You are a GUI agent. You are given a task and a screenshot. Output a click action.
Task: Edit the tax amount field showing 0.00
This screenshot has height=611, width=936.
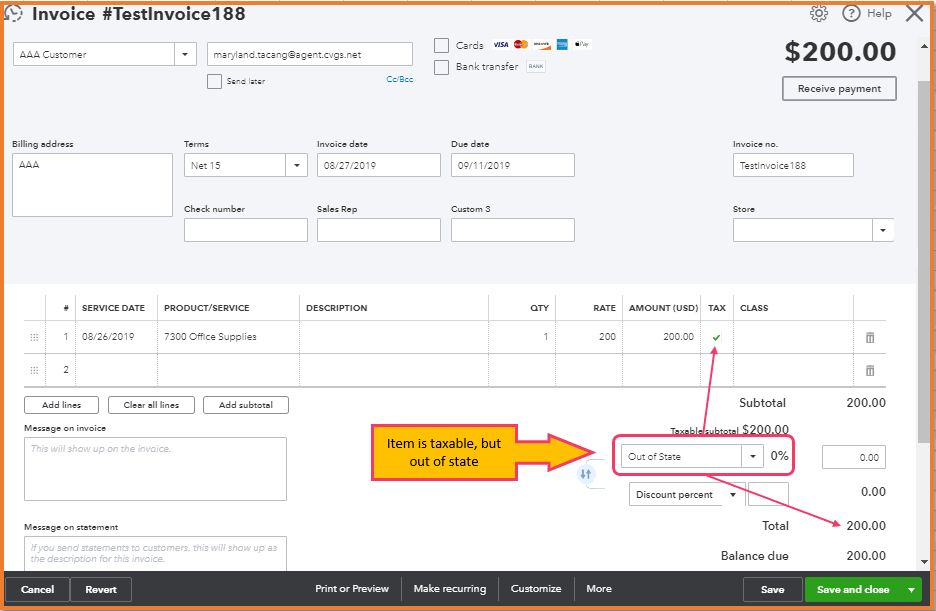pos(854,457)
